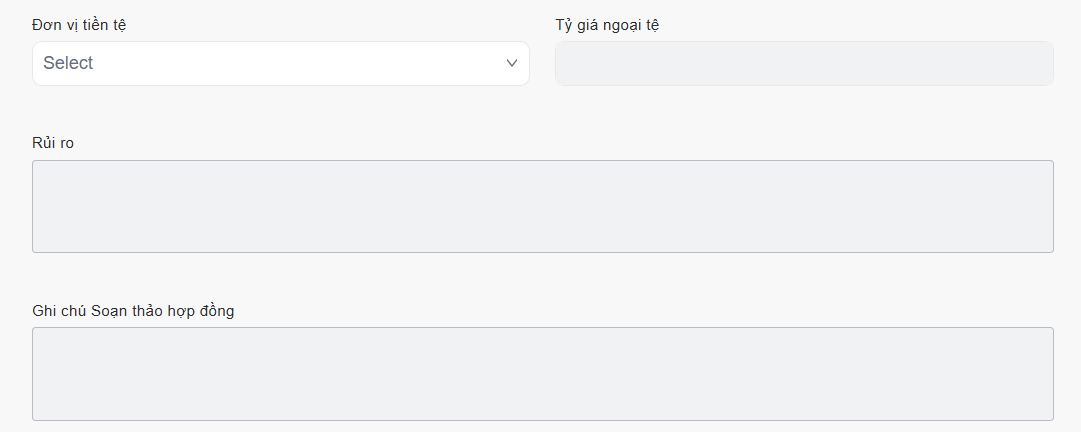Screen dimensions: 1081x432
Task: Click the bottom gray notes text area
Action: 542,373
